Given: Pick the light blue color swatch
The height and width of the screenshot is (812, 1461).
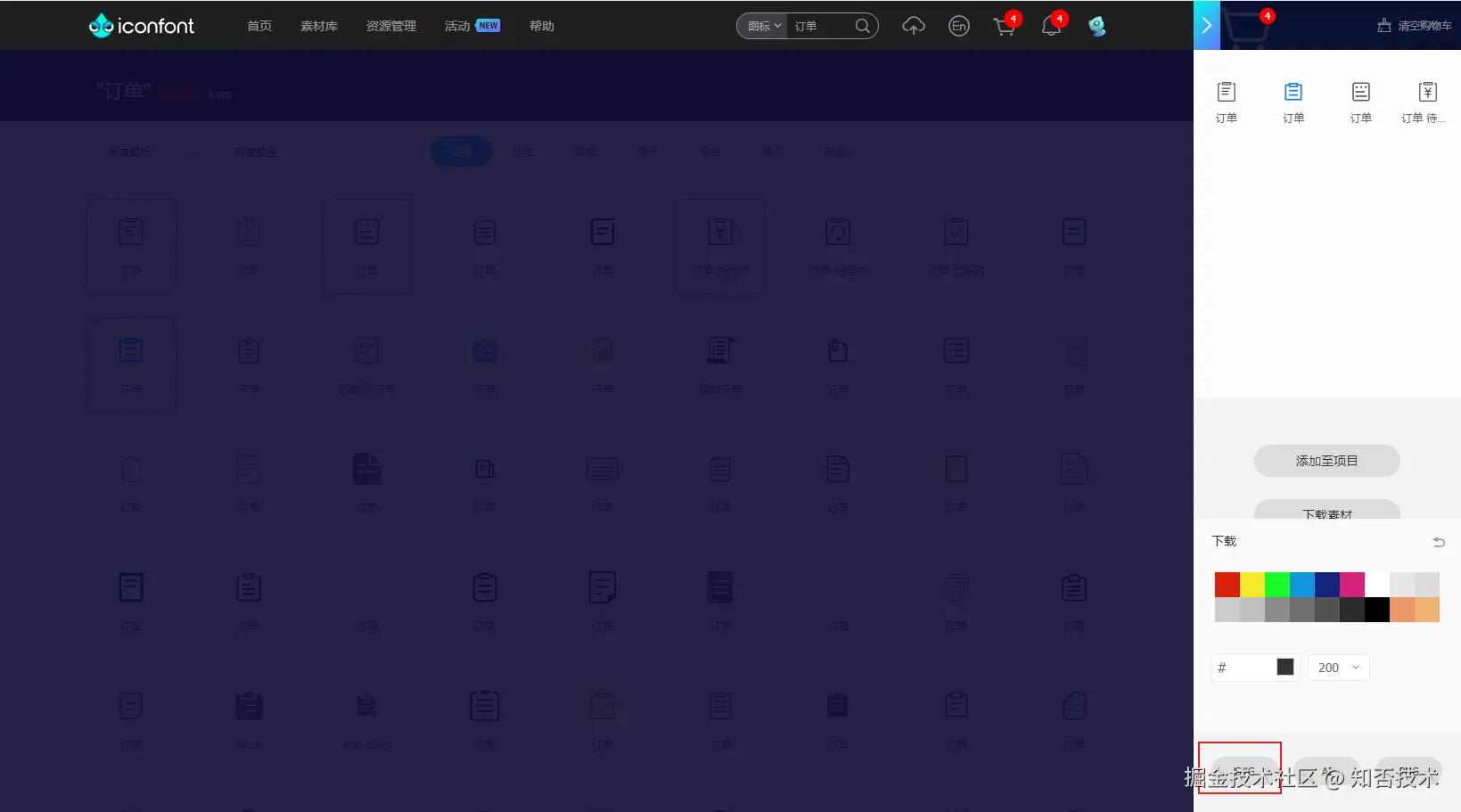Looking at the screenshot, I should pos(1302,585).
